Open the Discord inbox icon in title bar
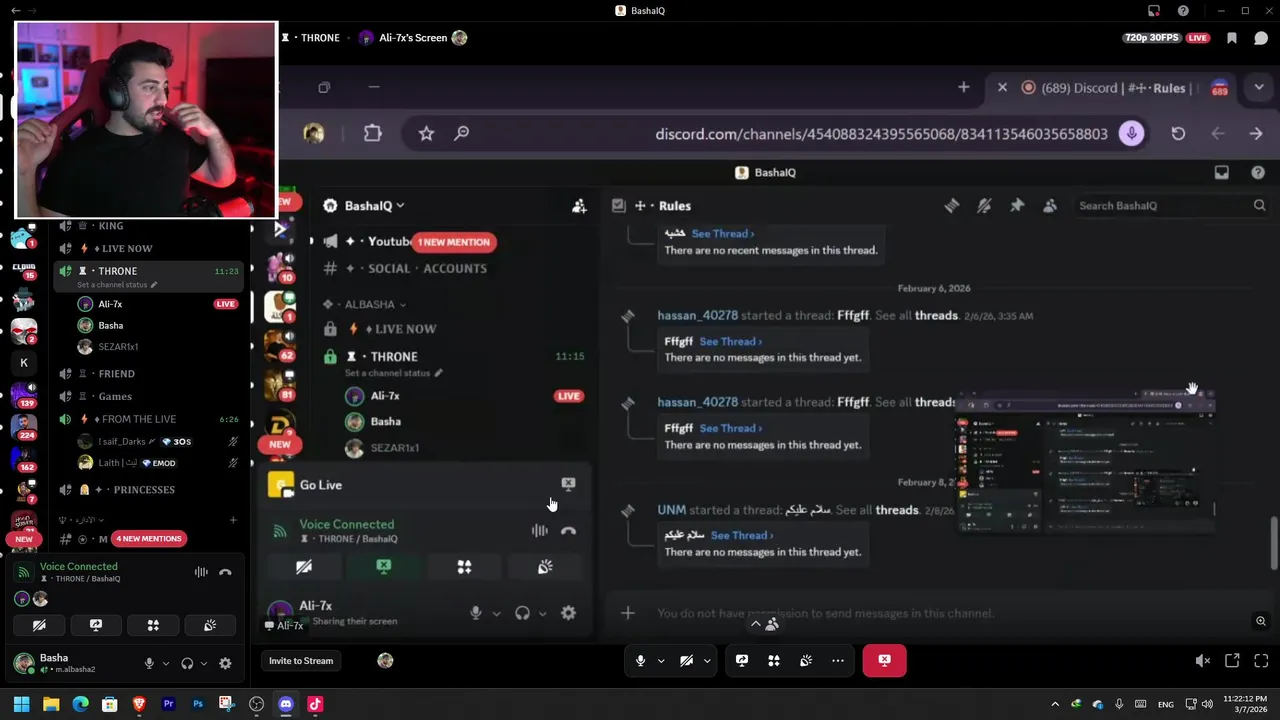The height and width of the screenshot is (720, 1280). pos(1154,11)
